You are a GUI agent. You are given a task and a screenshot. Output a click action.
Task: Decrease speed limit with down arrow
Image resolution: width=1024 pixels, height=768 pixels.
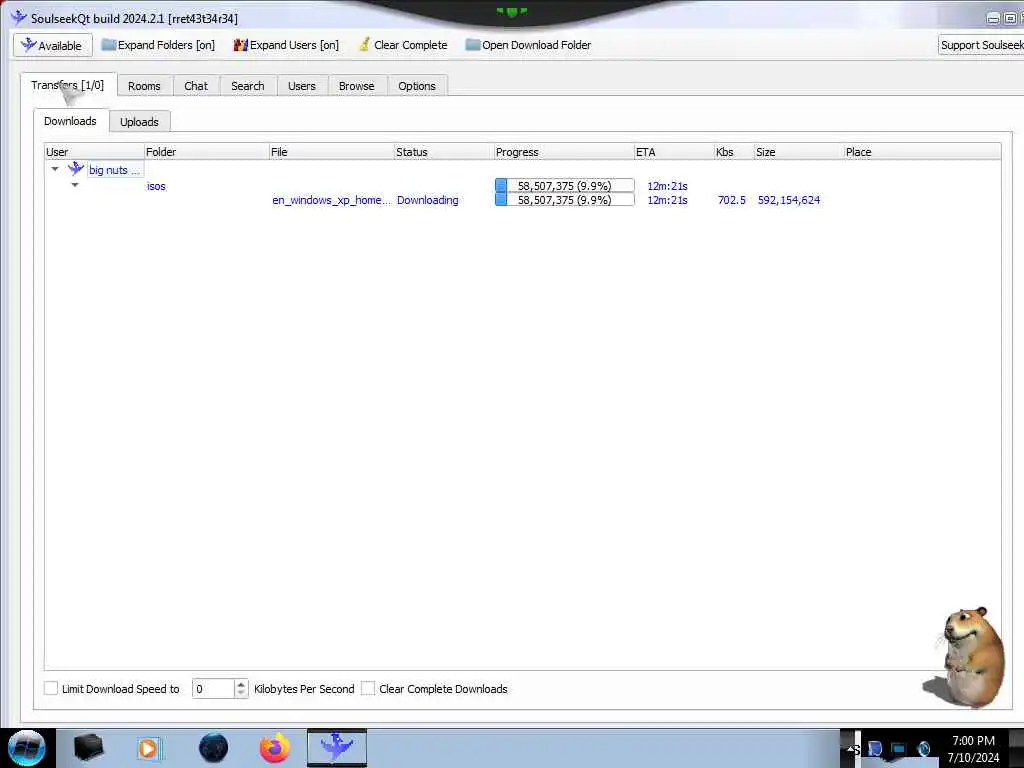point(241,693)
